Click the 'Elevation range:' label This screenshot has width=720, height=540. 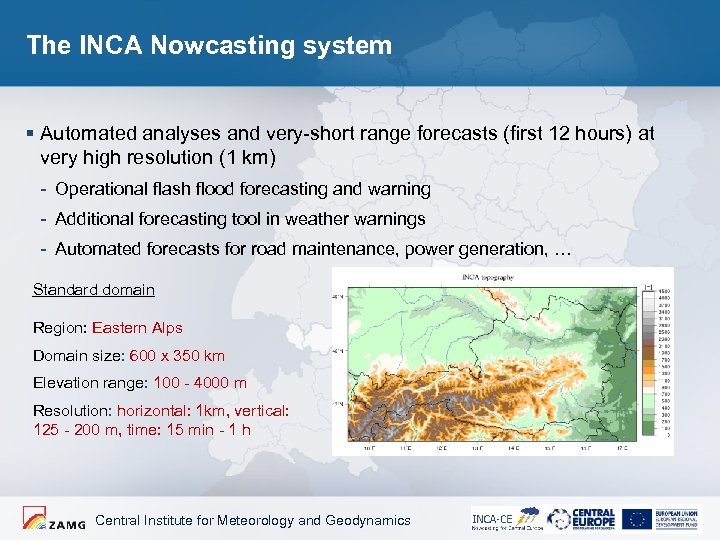point(91,383)
